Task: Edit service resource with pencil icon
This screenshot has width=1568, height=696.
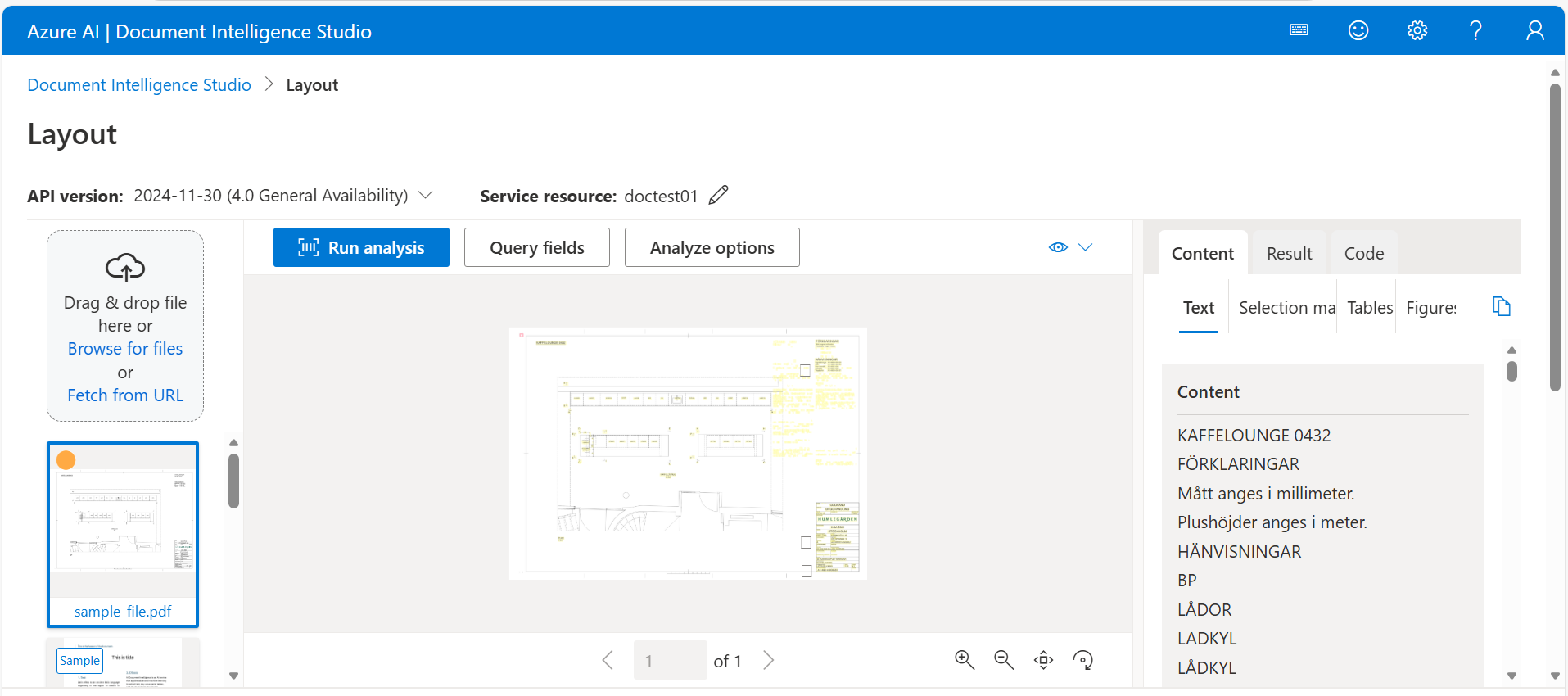Action: coord(718,195)
